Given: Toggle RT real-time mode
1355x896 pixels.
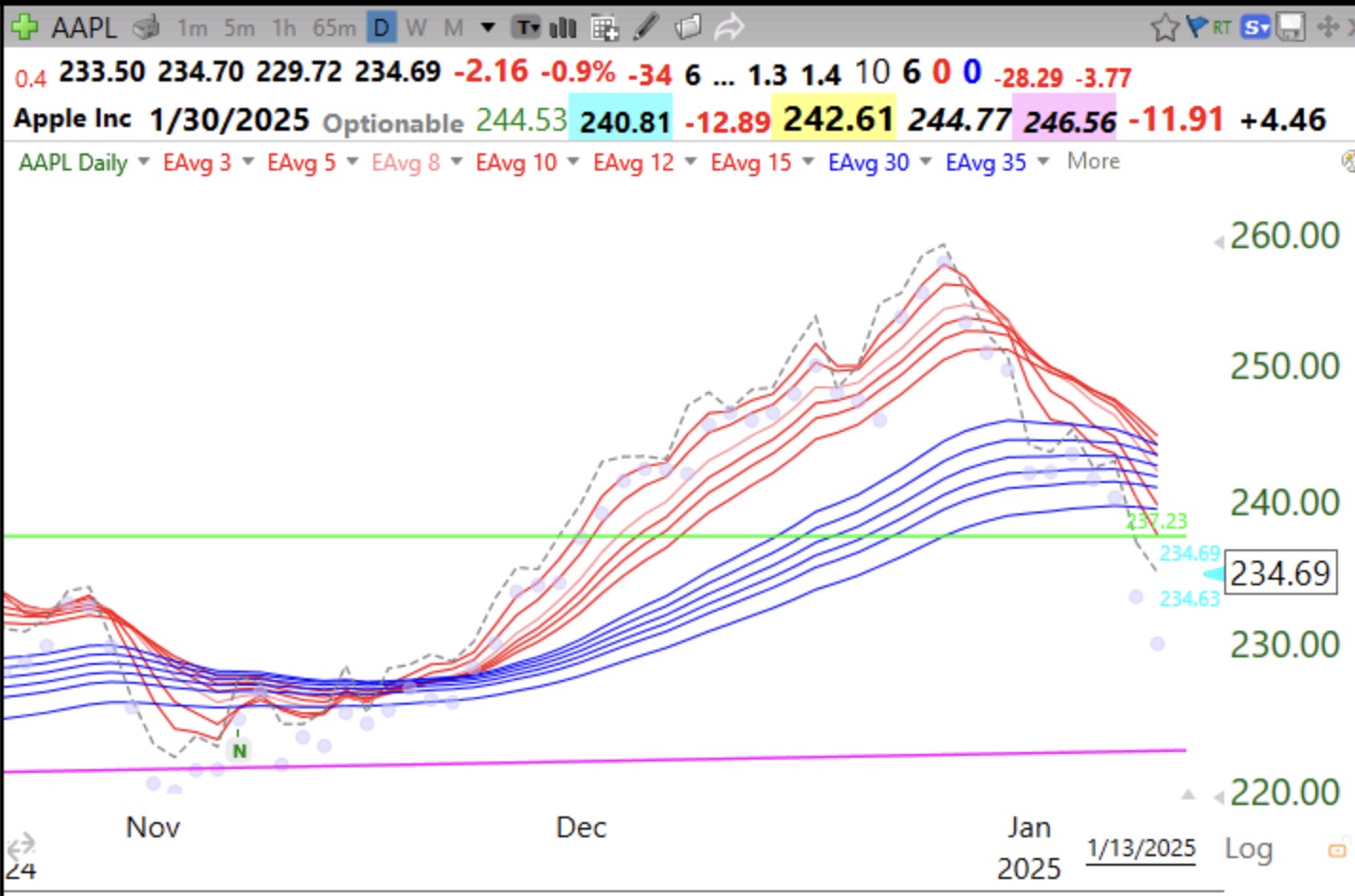Looking at the screenshot, I should pyautogui.click(x=1222, y=27).
